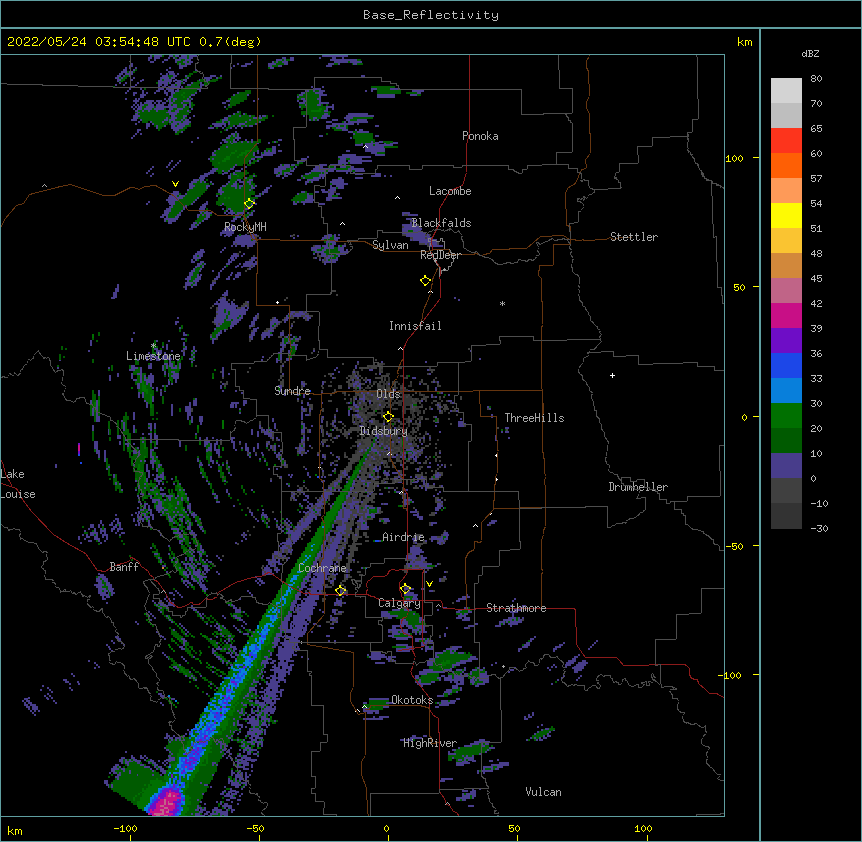
Task: Click the yellow station marker near RockyMH
Action: point(249,203)
